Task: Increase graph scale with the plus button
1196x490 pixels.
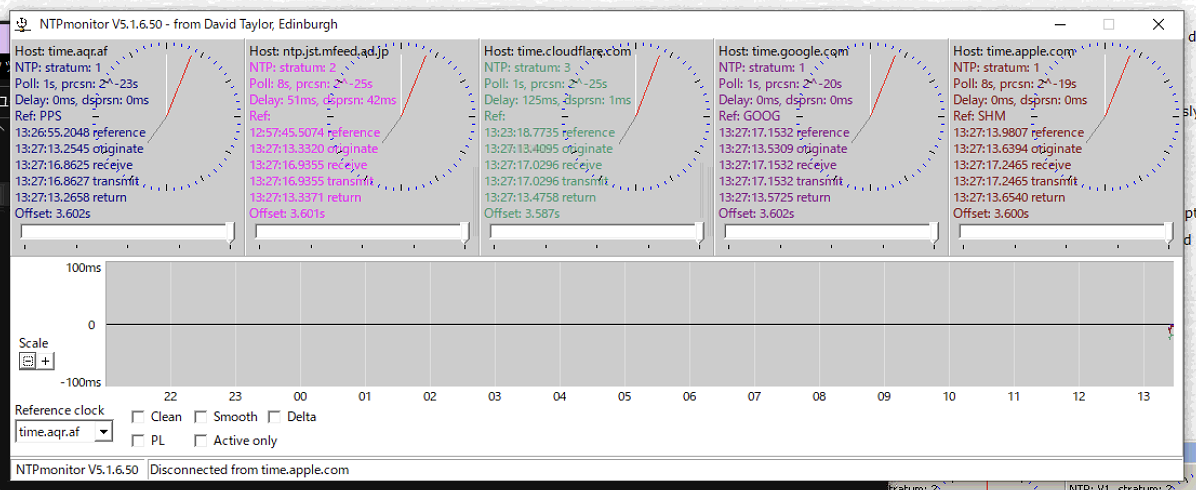Action: click(x=45, y=361)
